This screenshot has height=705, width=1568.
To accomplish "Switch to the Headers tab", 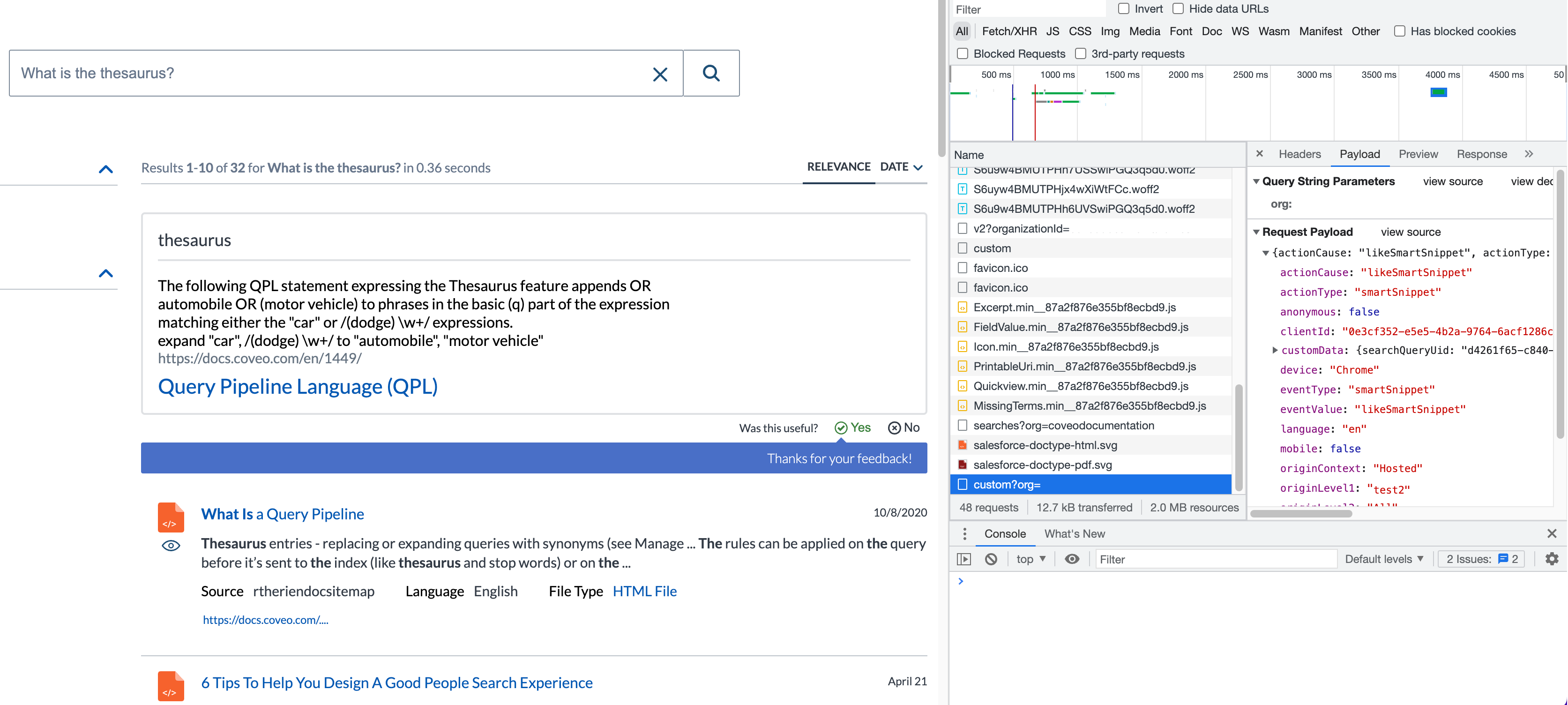I will pos(1299,154).
